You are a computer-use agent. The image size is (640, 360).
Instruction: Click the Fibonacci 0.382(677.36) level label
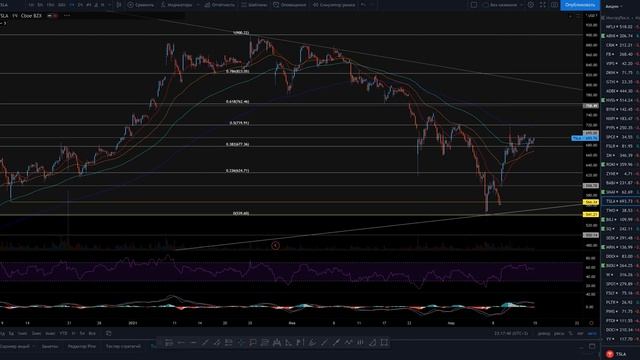click(237, 144)
